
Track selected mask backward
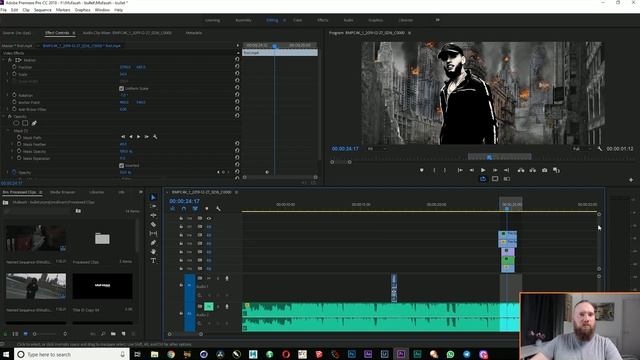[x=131, y=137]
